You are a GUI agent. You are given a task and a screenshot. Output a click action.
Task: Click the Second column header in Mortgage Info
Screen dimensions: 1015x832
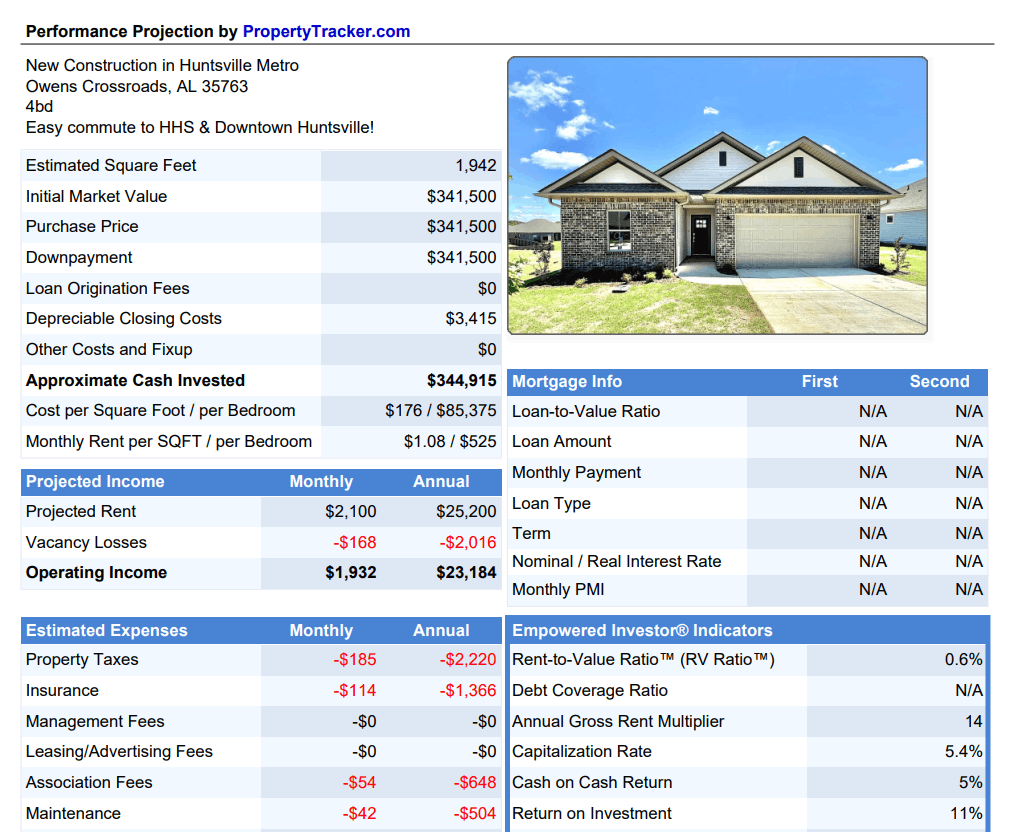[939, 381]
